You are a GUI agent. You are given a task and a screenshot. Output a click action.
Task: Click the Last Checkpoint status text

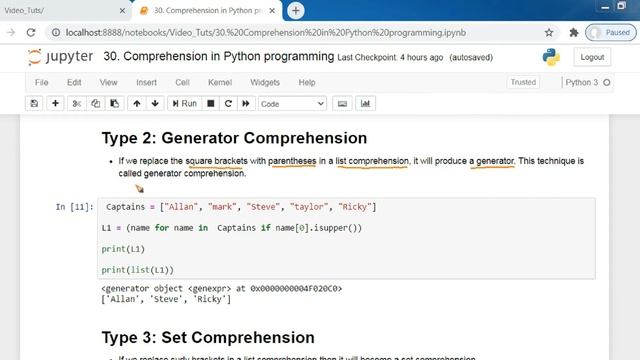tap(390, 58)
